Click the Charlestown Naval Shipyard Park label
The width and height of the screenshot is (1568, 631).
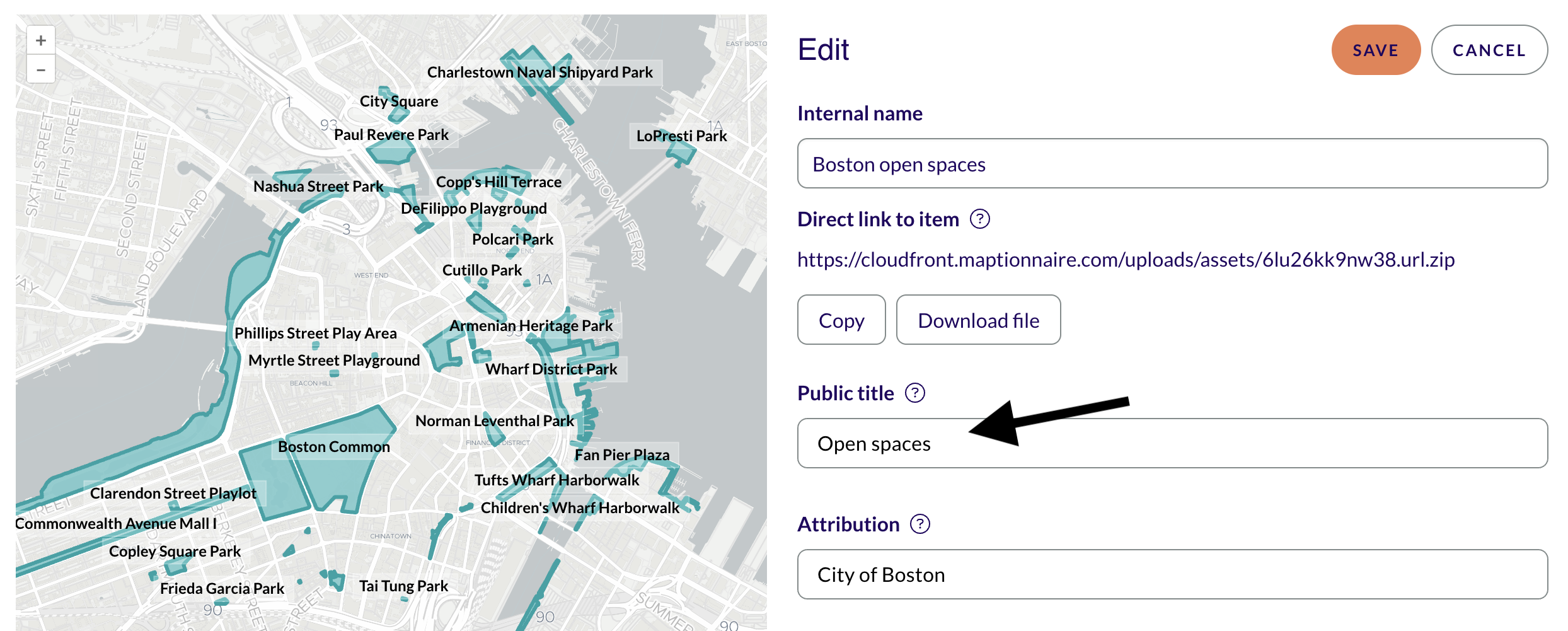(x=539, y=72)
